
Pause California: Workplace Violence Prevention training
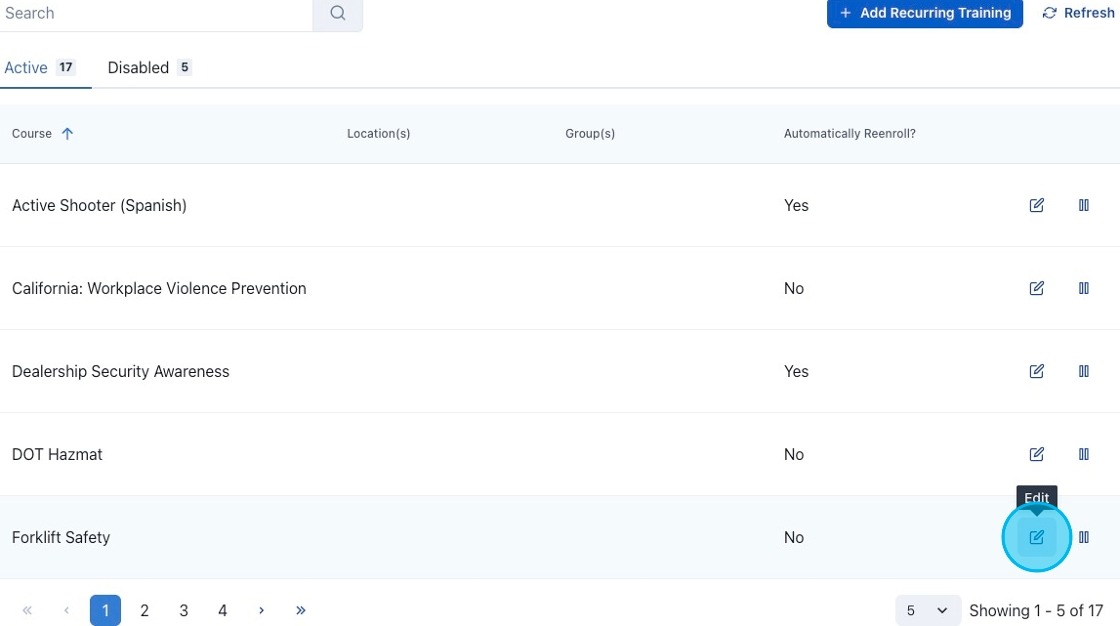(x=1083, y=288)
